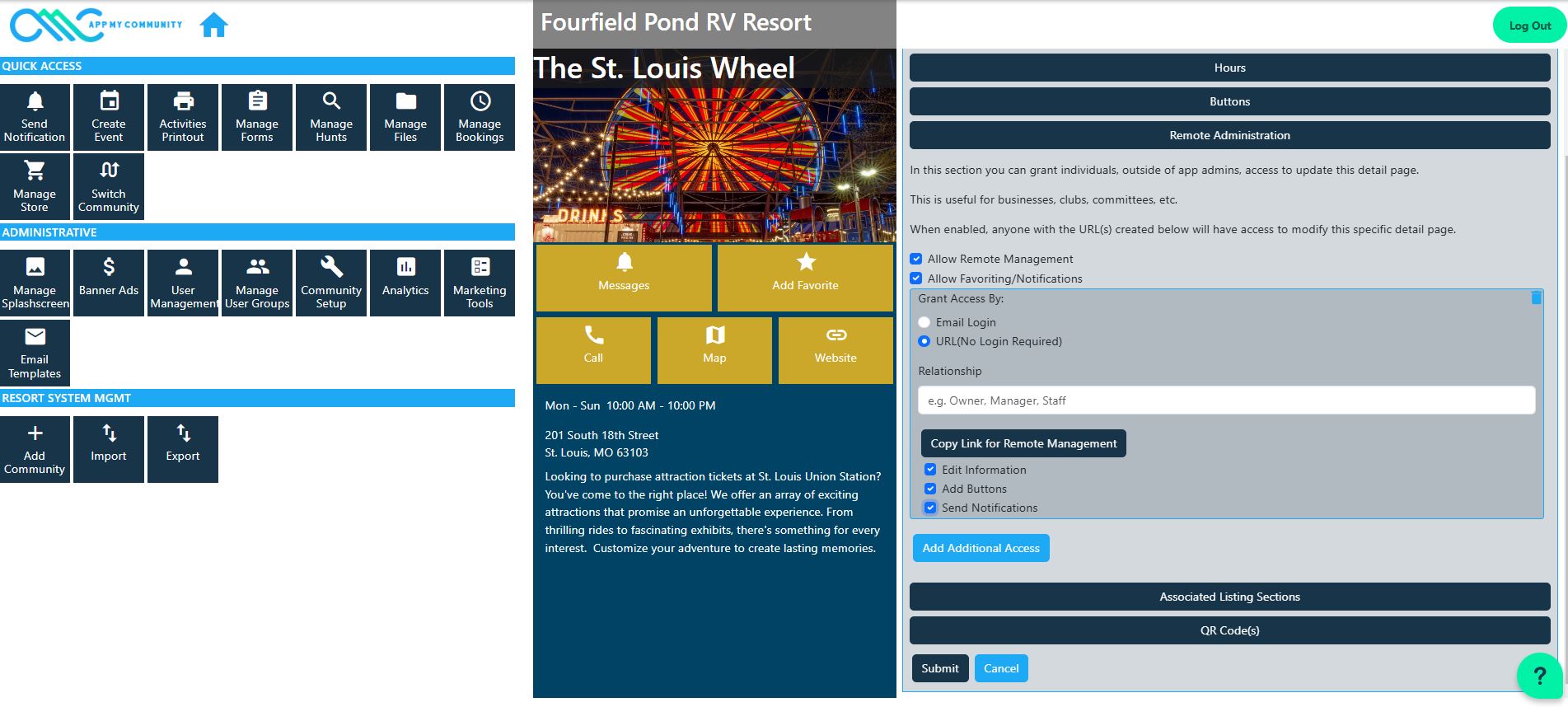Uncheck Allow Remote Management
Image resolution: width=1568 pixels, height=707 pixels.
[x=916, y=259]
